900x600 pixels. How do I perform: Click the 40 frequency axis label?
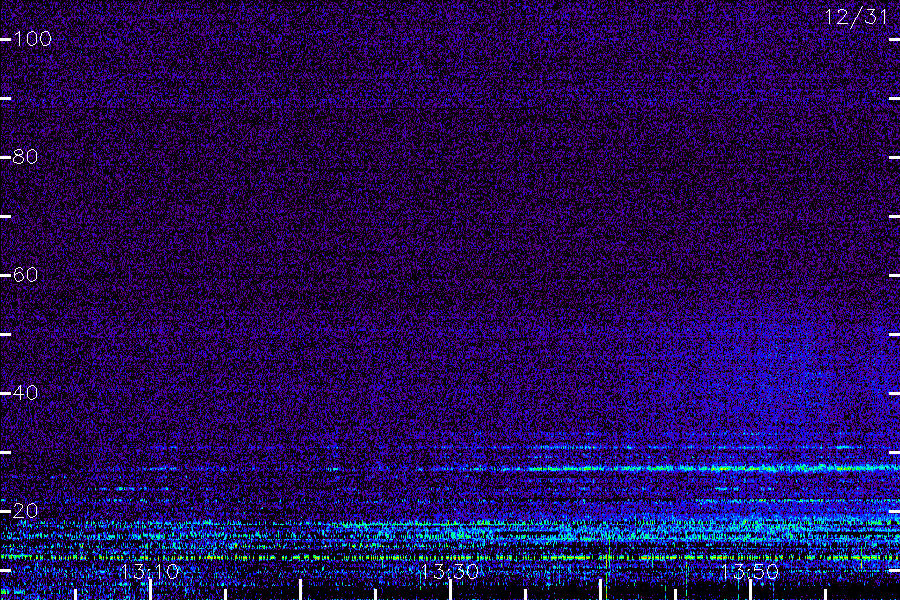pyautogui.click(x=25, y=393)
